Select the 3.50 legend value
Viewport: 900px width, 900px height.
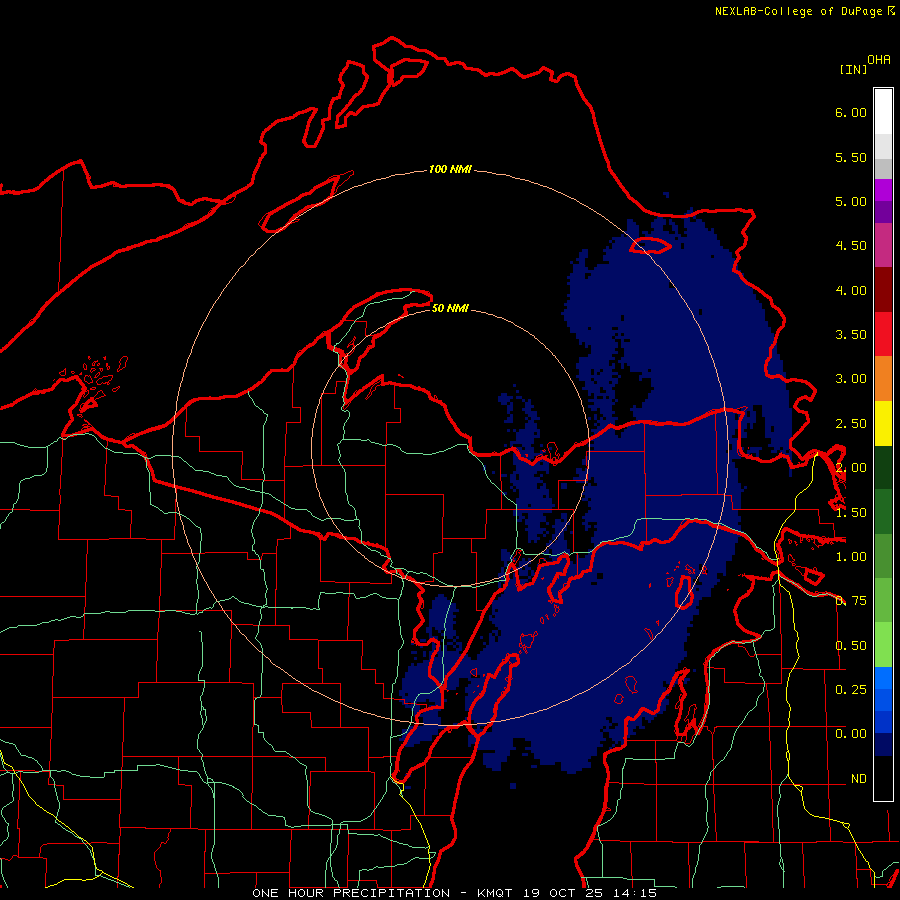(851, 335)
